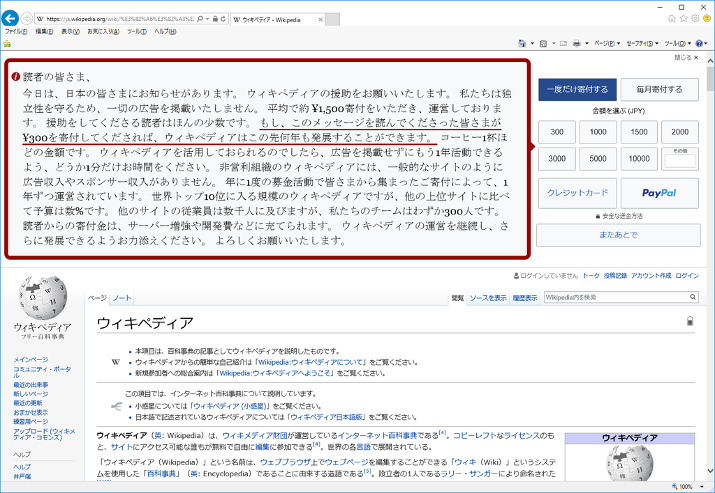Choose the 5000 yen amount
This screenshot has height=493, width=715.
tap(598, 159)
